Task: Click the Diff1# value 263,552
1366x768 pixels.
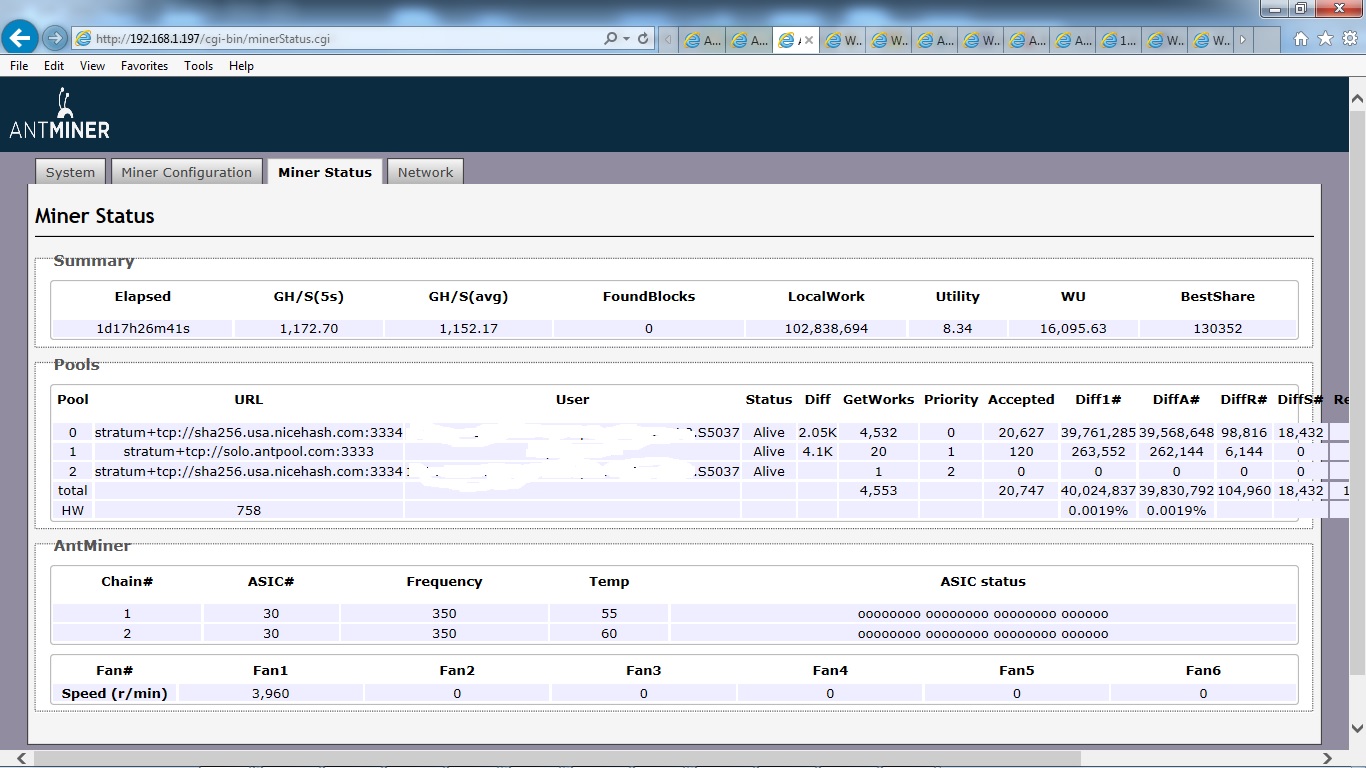Action: (x=1098, y=452)
